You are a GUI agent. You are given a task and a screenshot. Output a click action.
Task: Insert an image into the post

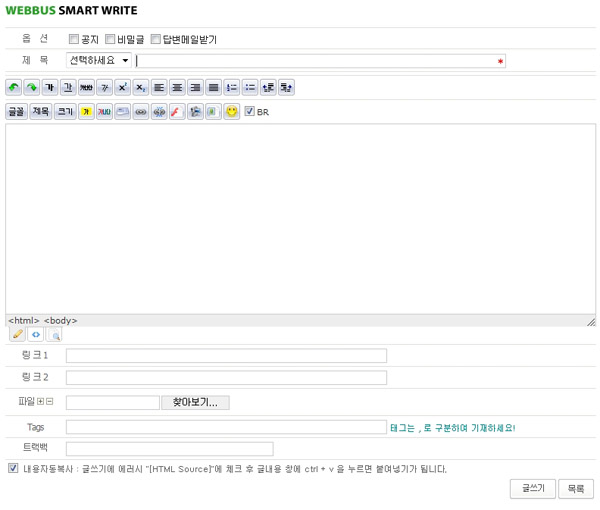(213, 112)
